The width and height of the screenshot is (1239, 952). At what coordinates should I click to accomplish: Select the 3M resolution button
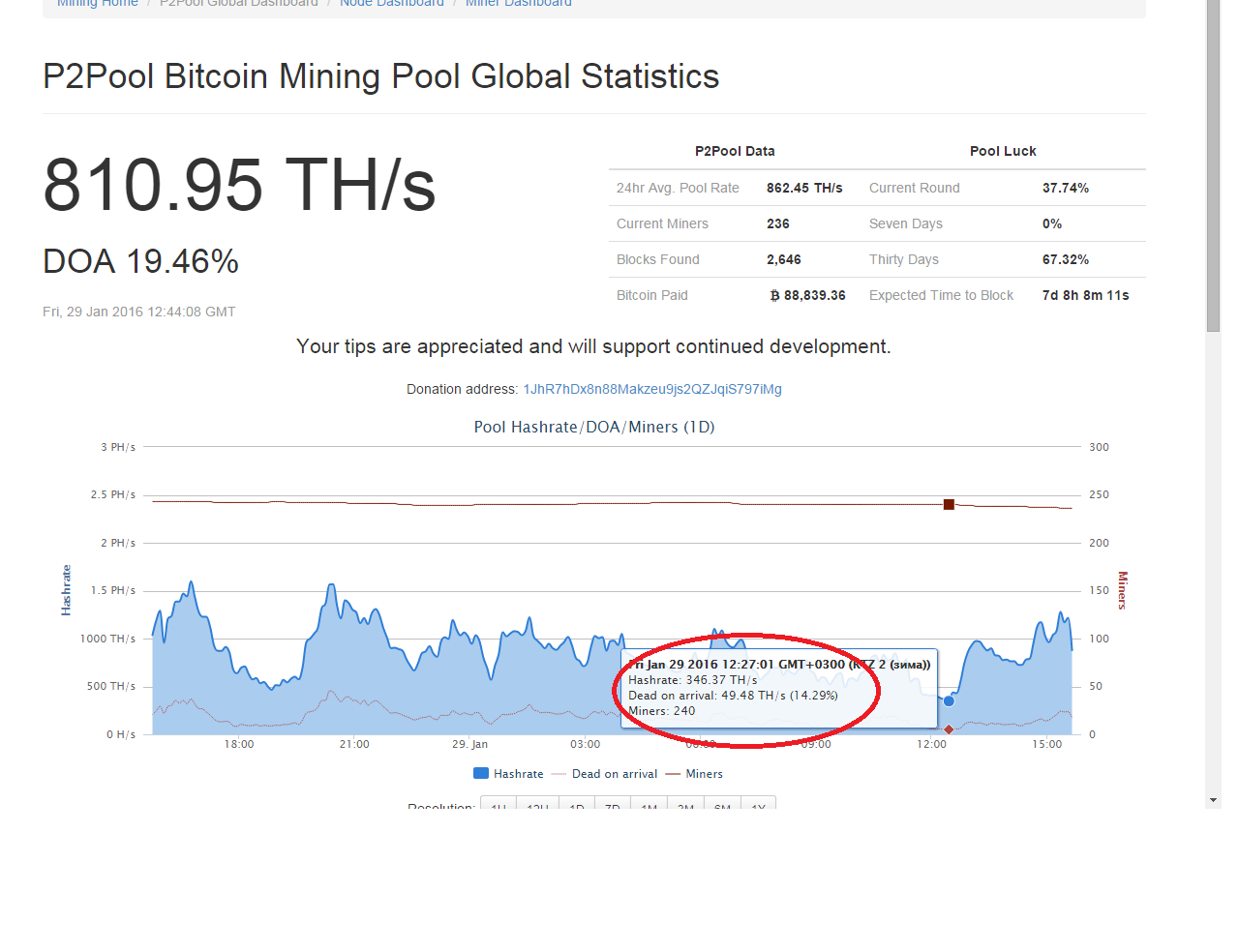tap(686, 805)
